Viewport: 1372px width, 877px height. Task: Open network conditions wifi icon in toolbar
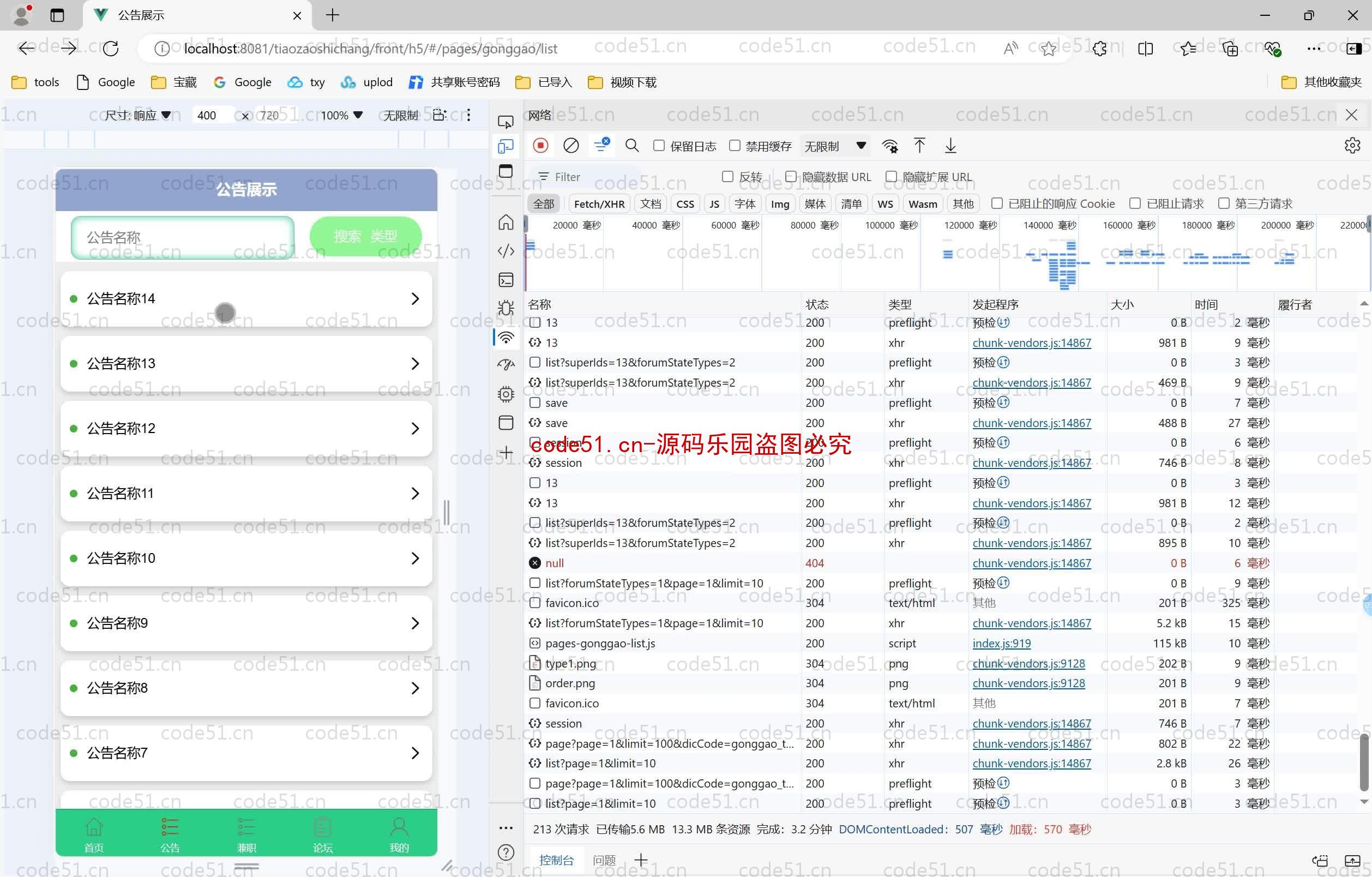point(890,147)
